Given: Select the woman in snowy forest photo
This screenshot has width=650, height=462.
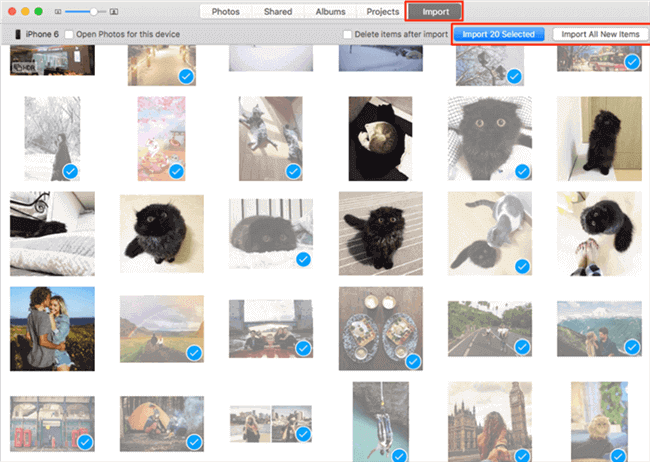Looking at the screenshot, I should pos(52,139).
